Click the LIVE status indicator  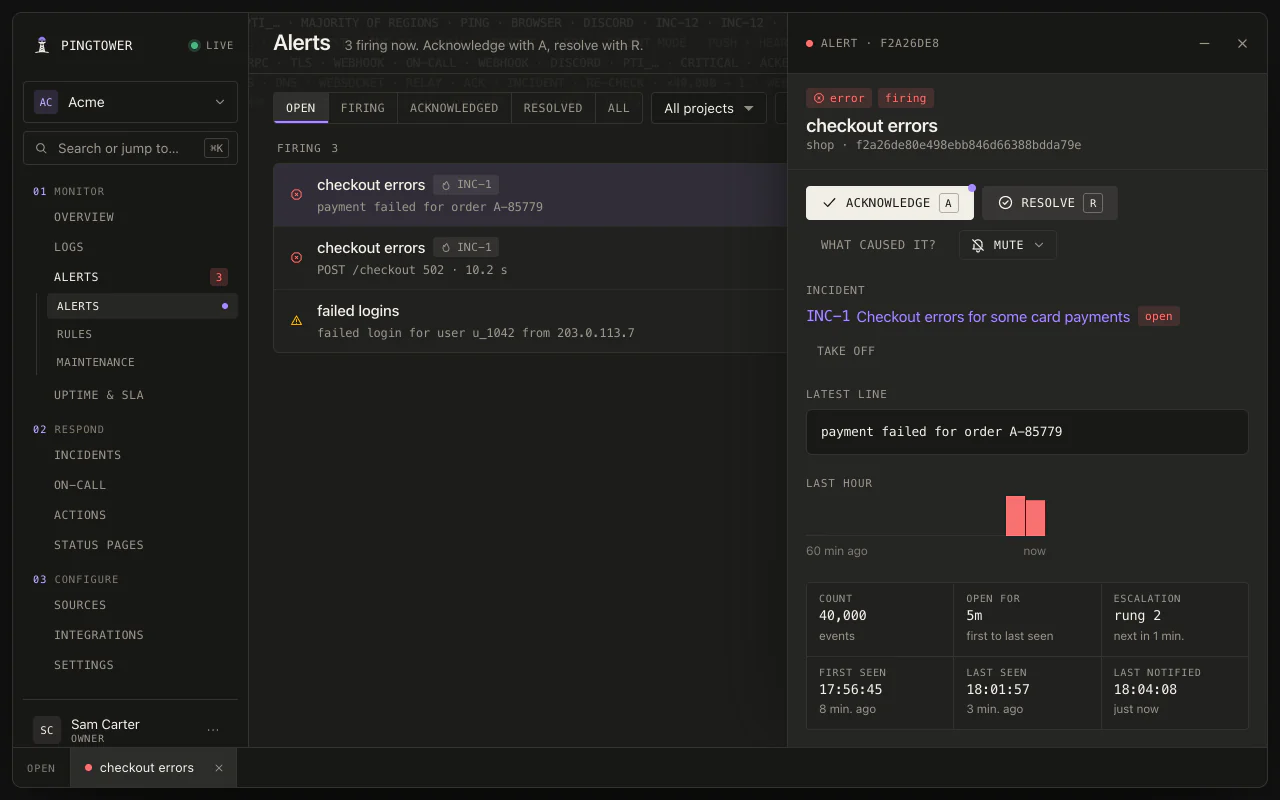[211, 45]
